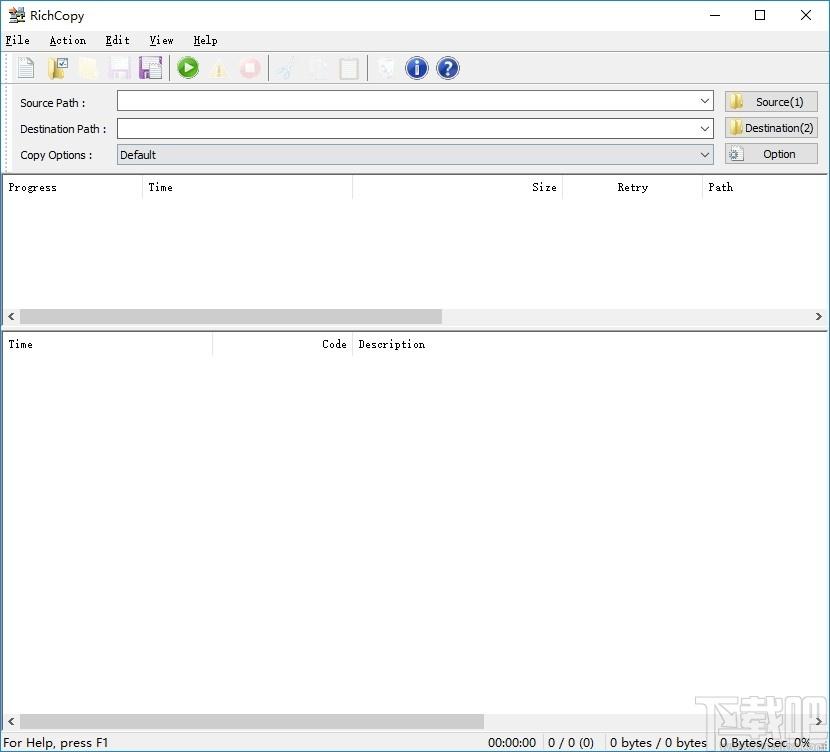The image size is (830, 752).
Task: Expand the Source Path dropdown arrow
Action: pos(705,101)
